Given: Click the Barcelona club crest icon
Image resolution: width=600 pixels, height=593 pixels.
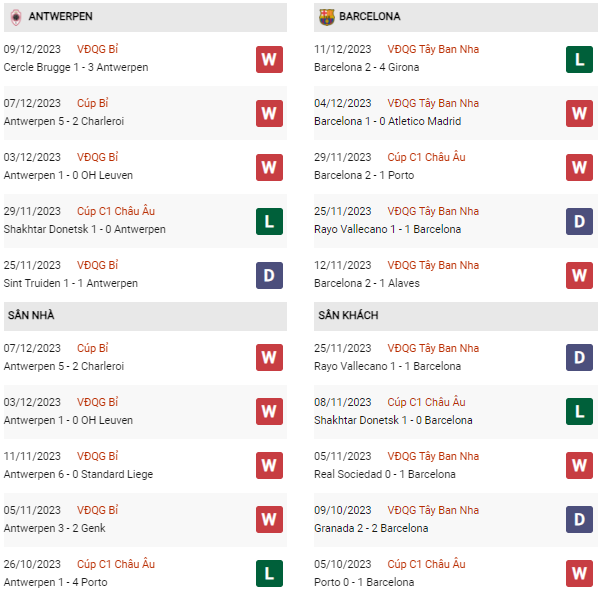Looking at the screenshot, I should (x=327, y=17).
